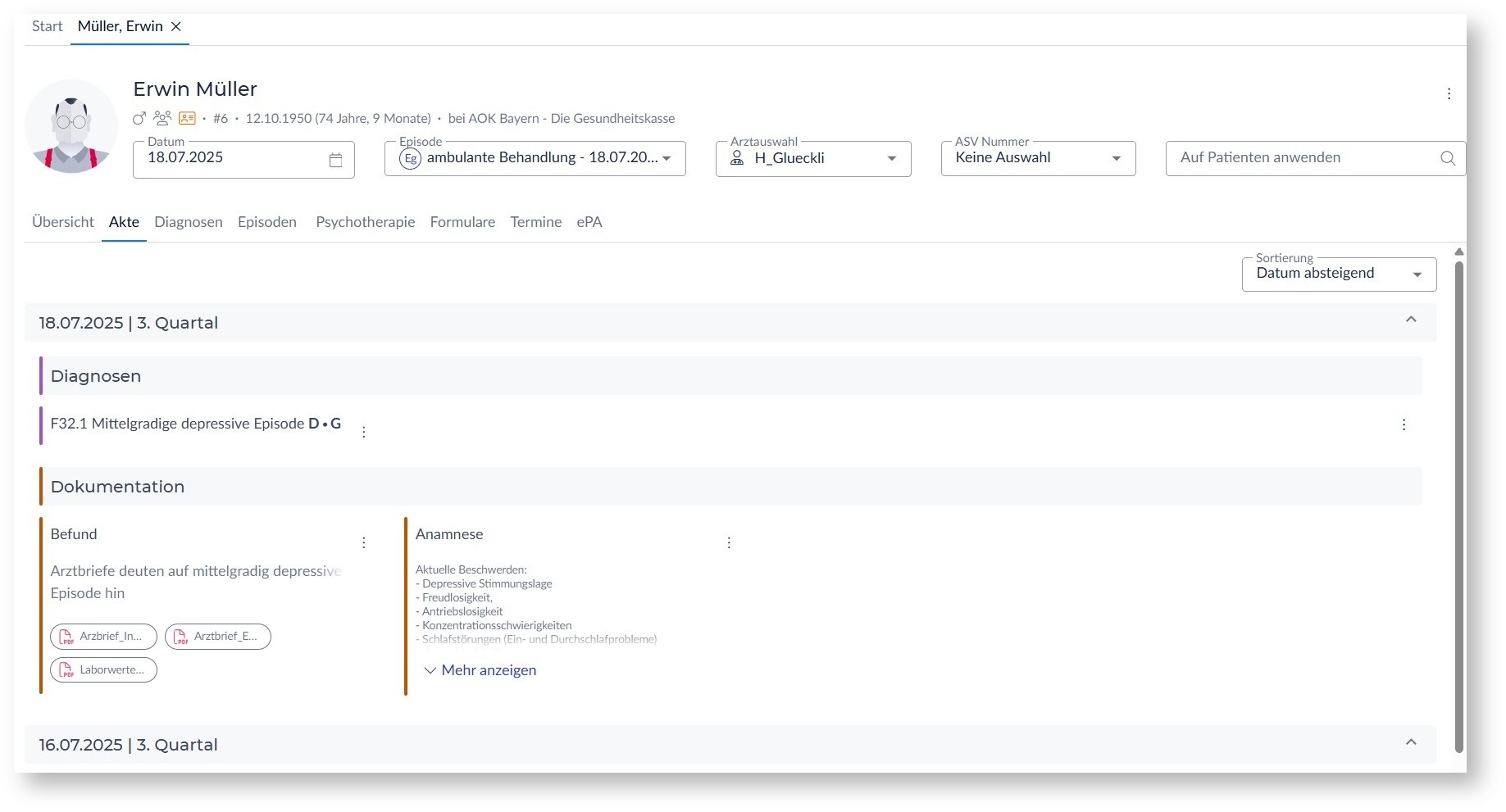Collapse the 16.07.2025 quarter section
Viewport: 1506px width, 812px height.
(1411, 742)
